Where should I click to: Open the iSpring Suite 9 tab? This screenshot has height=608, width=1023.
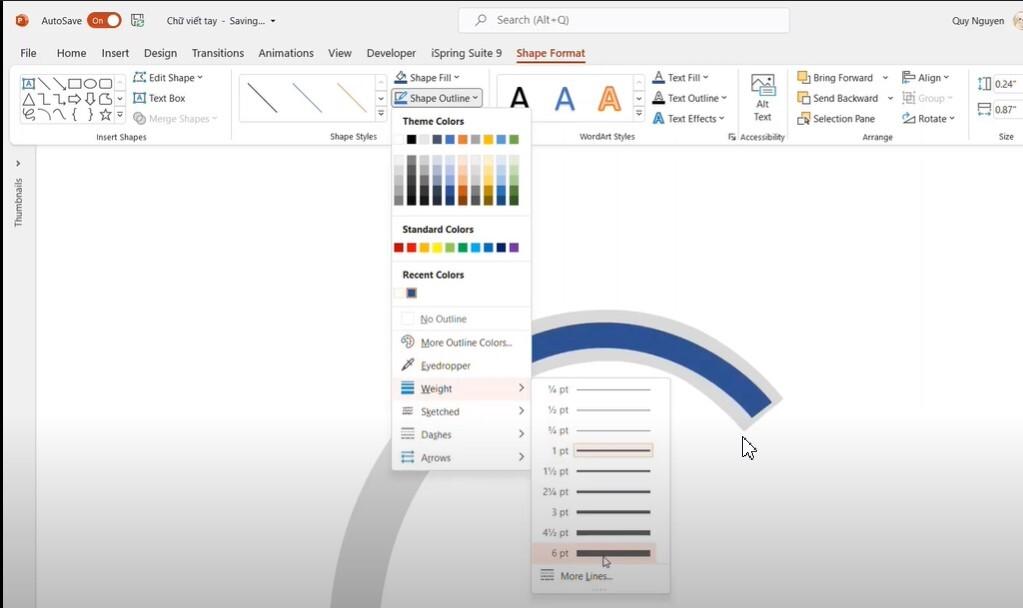tap(465, 53)
